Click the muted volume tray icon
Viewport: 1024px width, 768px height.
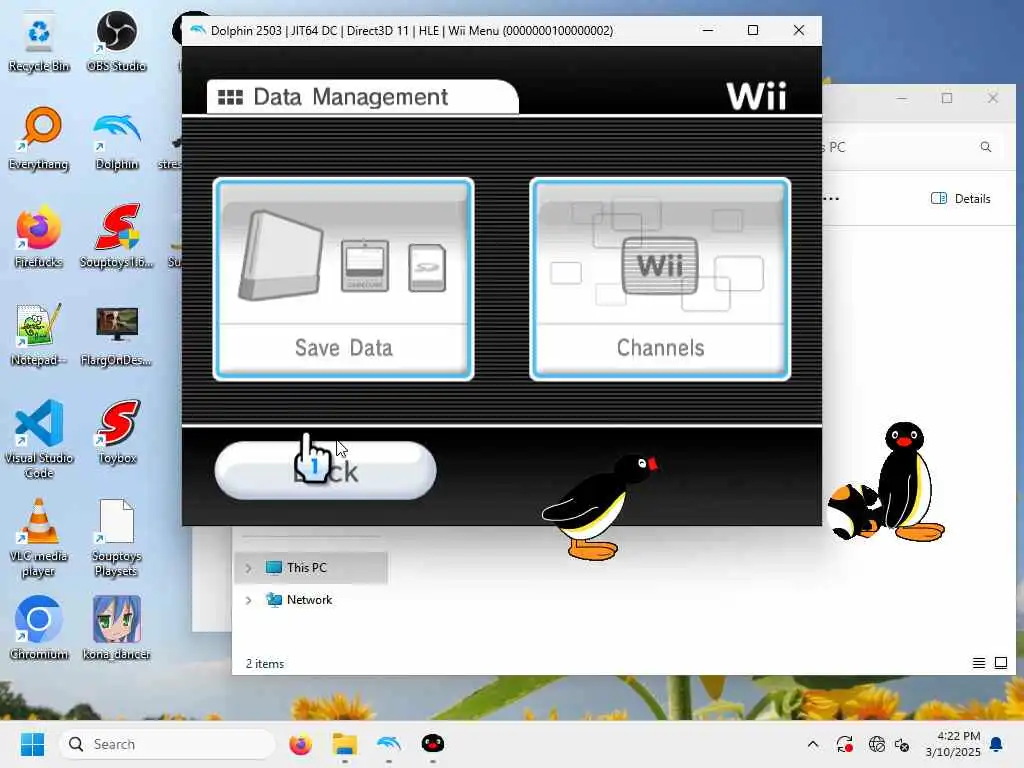(x=903, y=744)
